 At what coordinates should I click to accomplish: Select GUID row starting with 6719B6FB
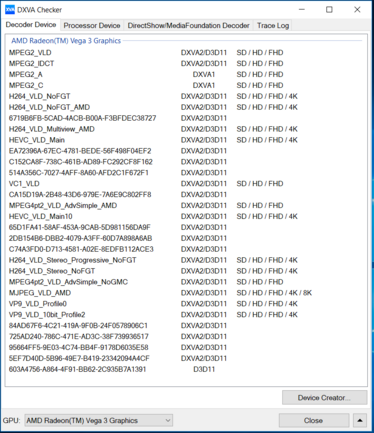pos(187,118)
